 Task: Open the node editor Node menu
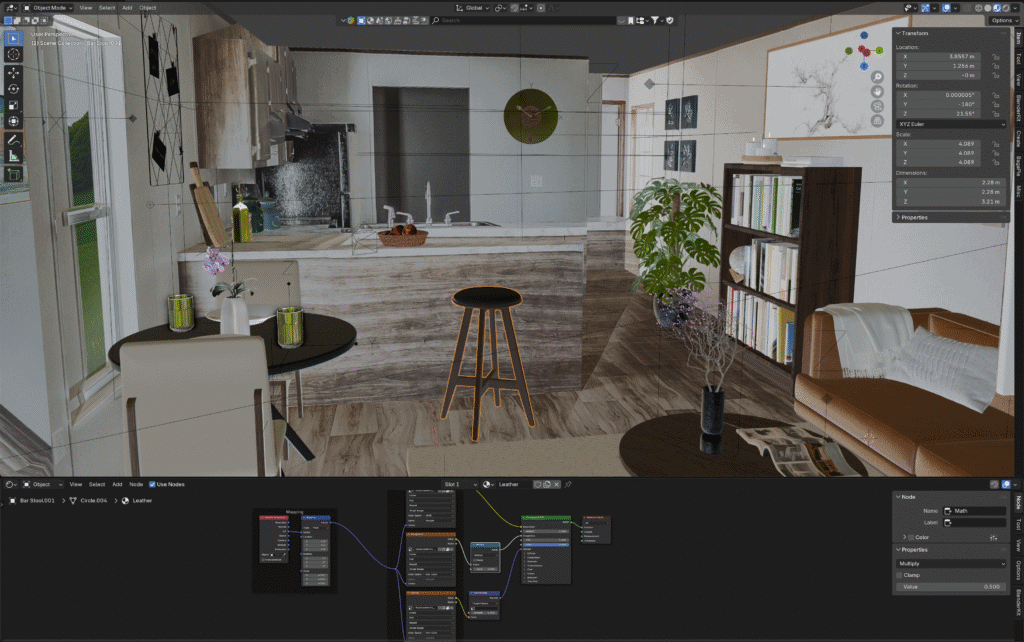coord(136,485)
